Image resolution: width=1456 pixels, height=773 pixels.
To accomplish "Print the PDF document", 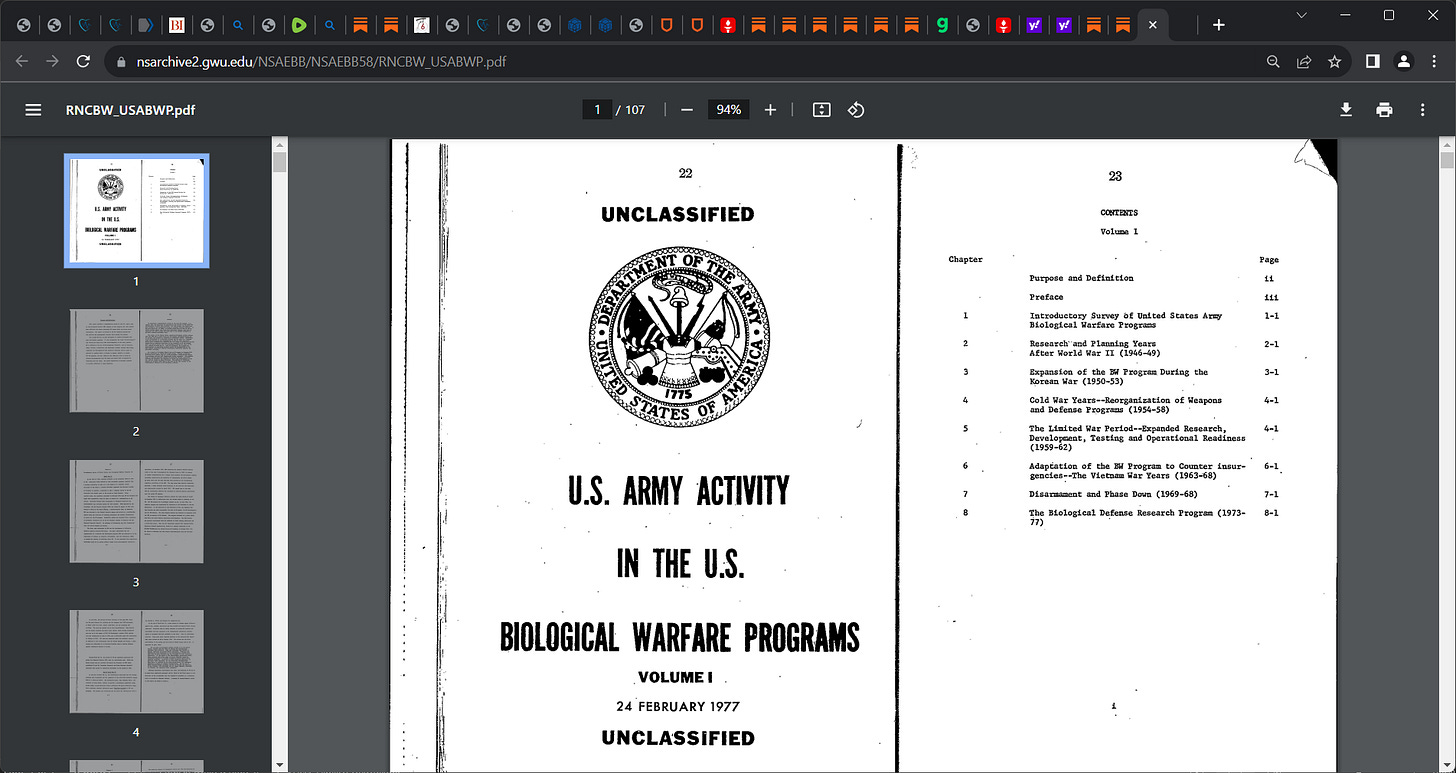I will (x=1384, y=110).
